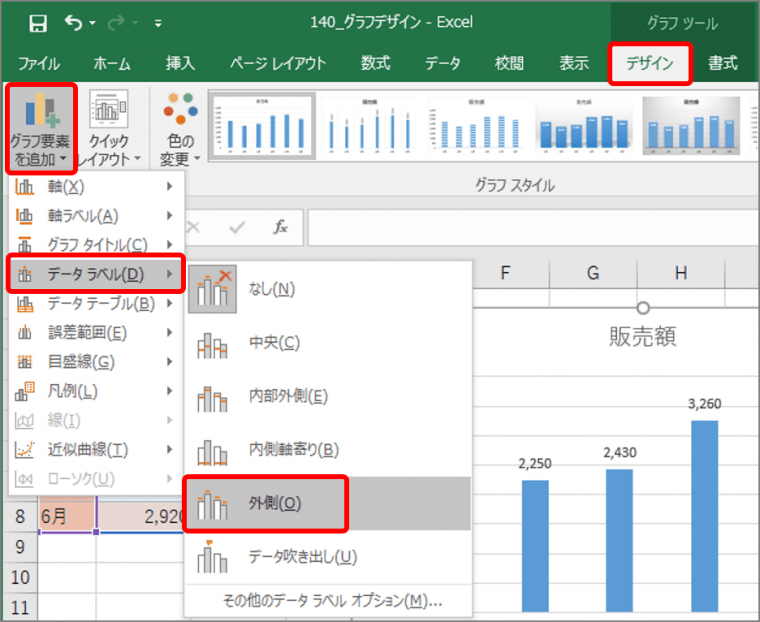Choose 中央(C) data label position
This screenshot has width=760, height=622.
click(x=329, y=343)
